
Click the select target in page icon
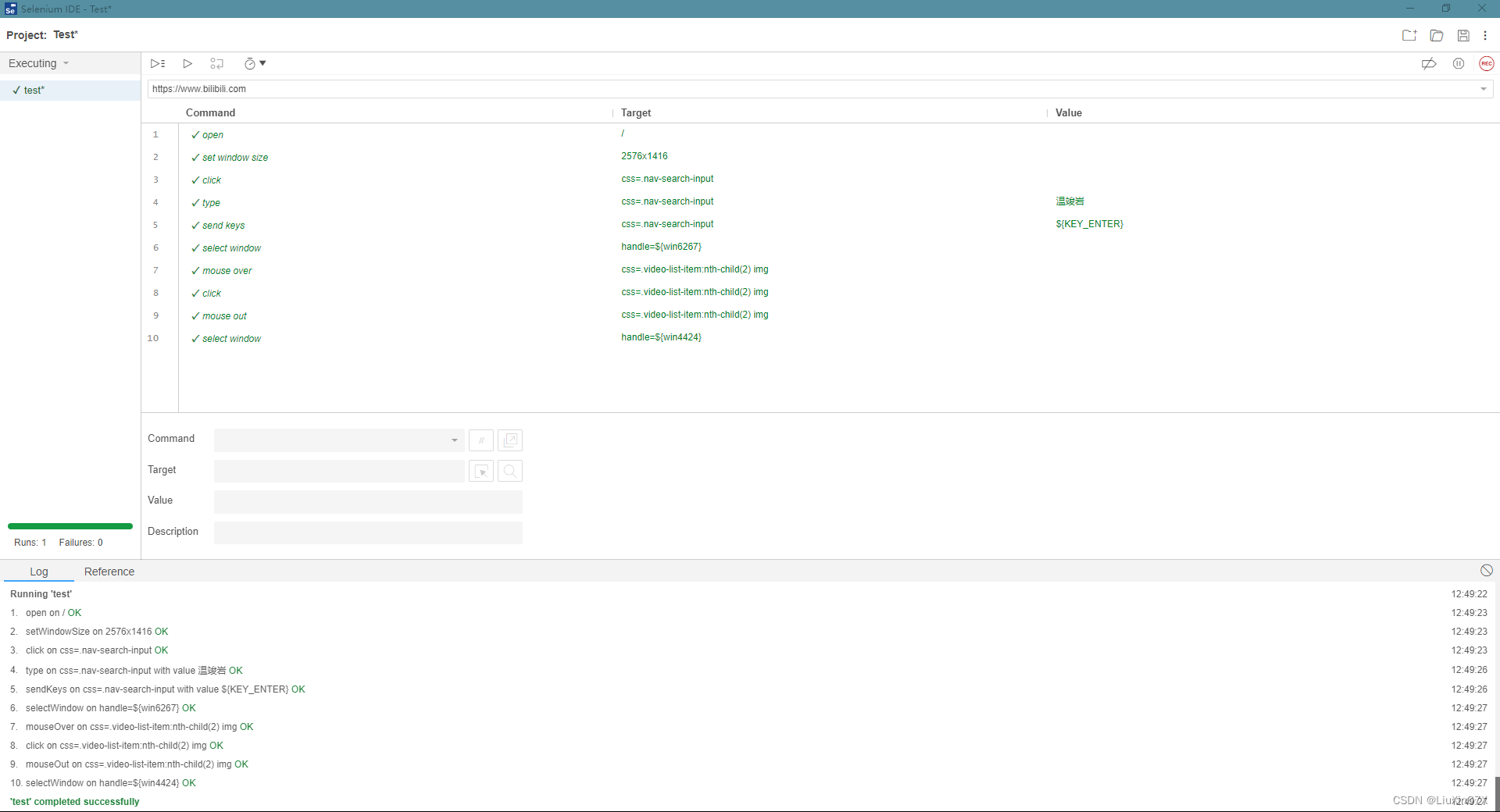tap(481, 471)
